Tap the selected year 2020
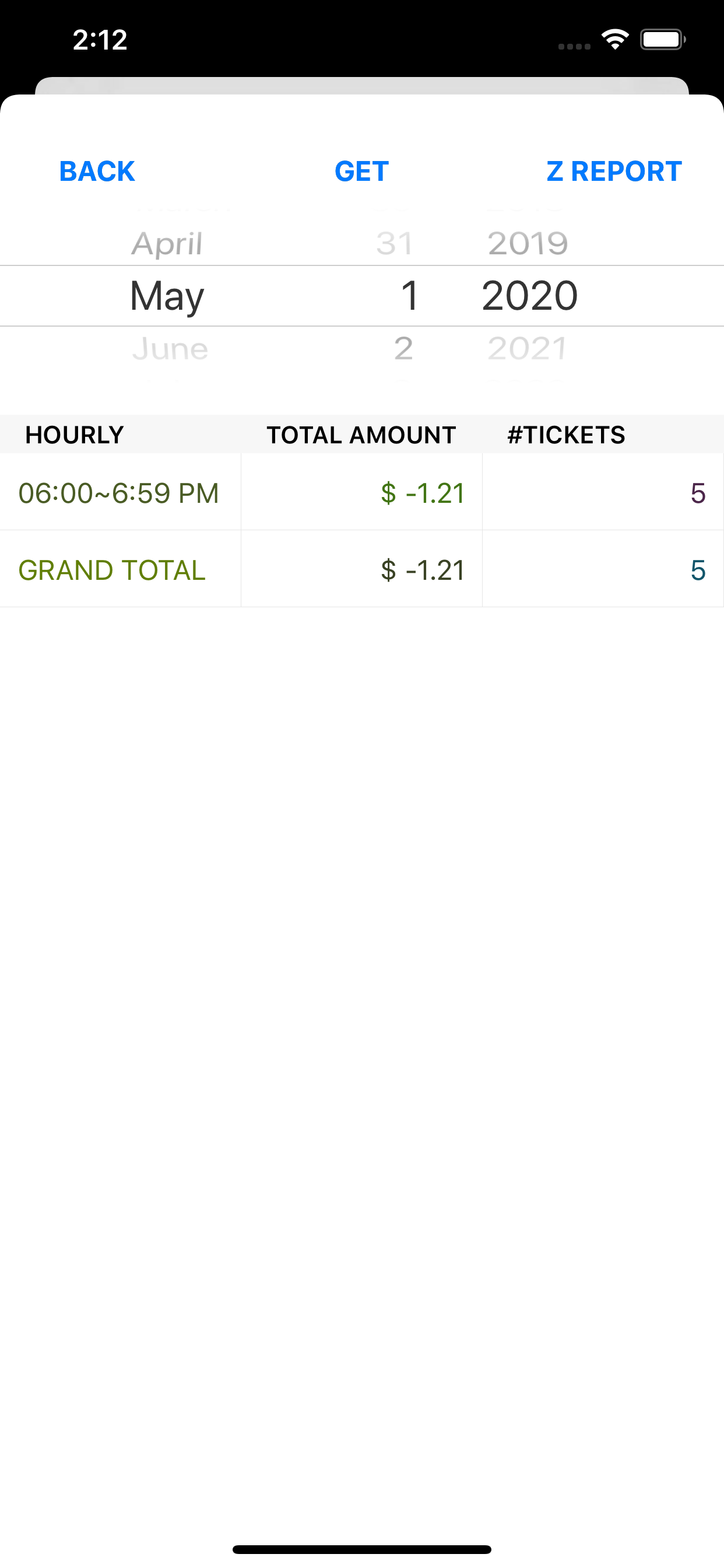Viewport: 724px width, 1568px height. pyautogui.click(x=529, y=296)
